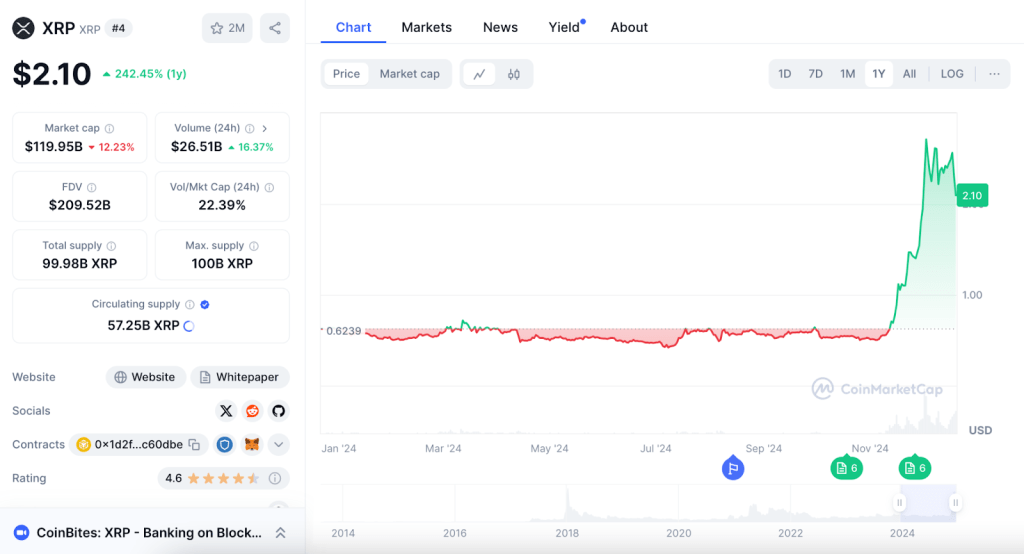Click the MetaMask fox icon
This screenshot has width=1024, height=554.
(252, 445)
